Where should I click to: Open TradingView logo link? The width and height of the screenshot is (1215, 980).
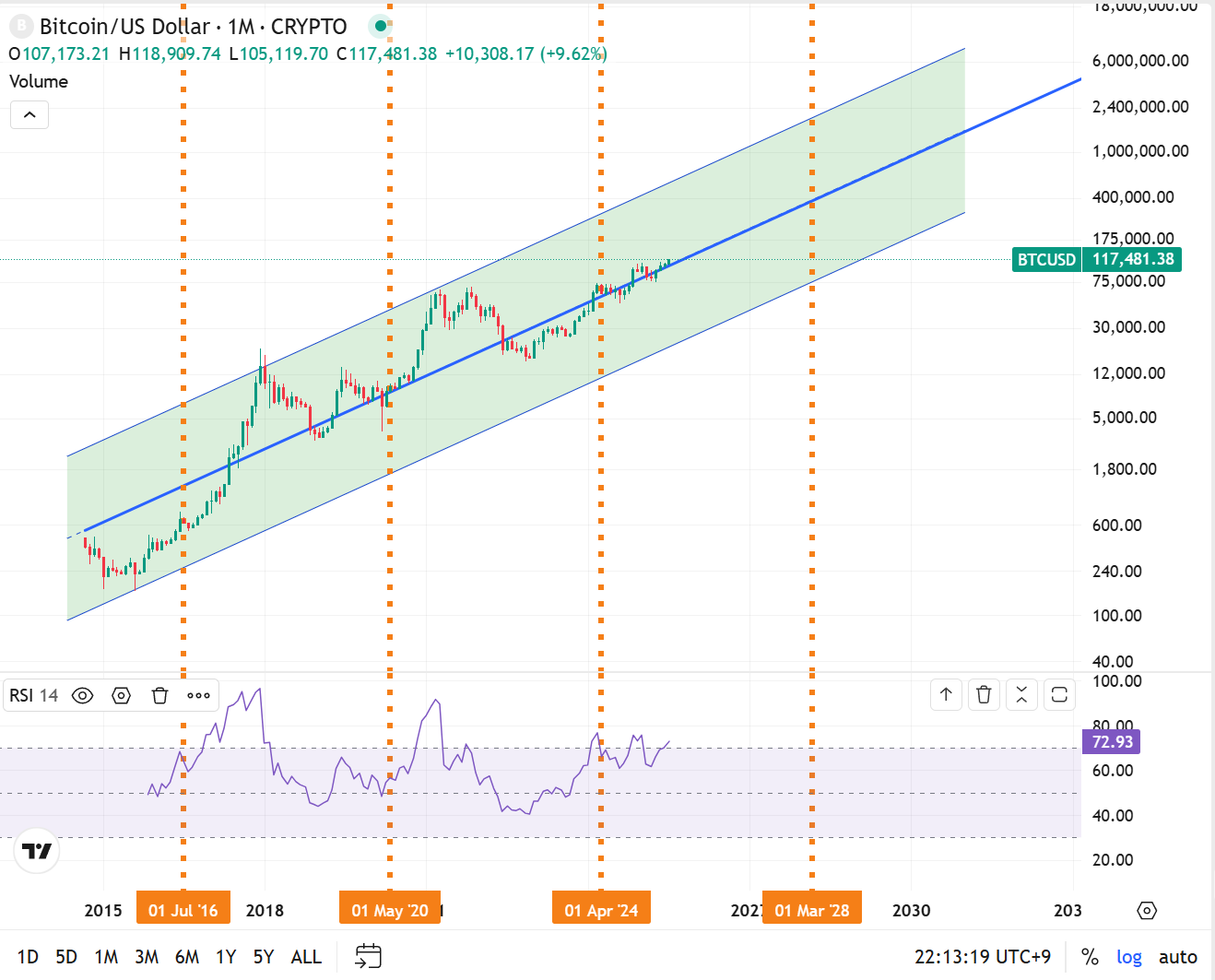click(37, 851)
